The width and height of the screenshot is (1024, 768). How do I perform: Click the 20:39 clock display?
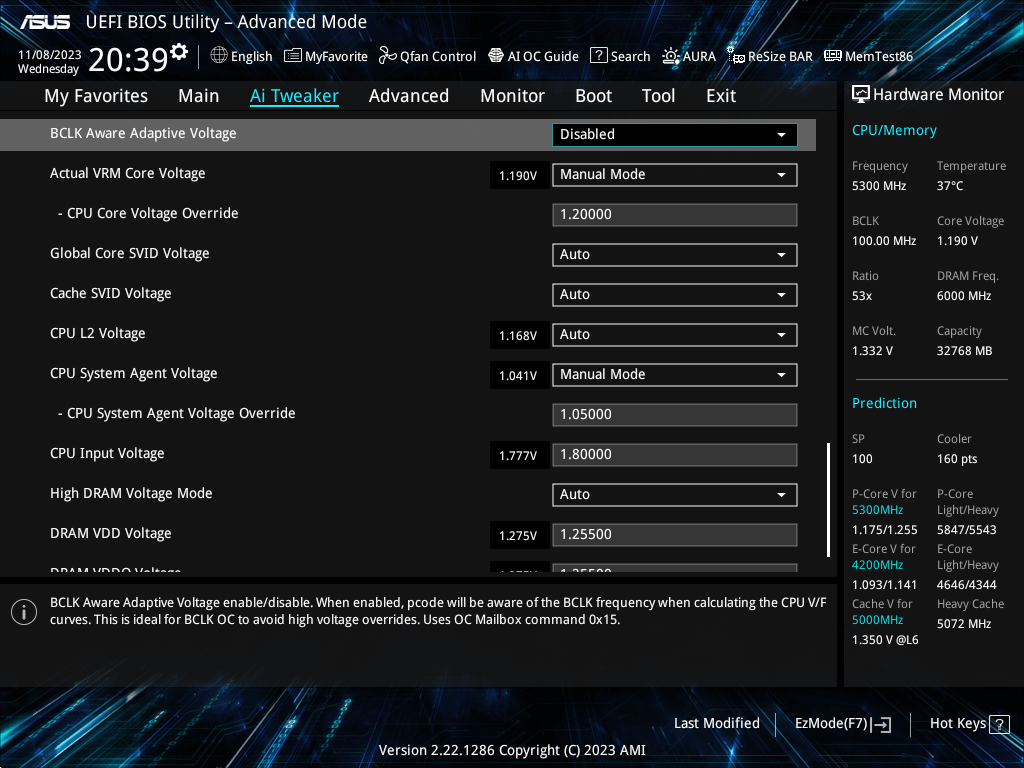tap(128, 59)
